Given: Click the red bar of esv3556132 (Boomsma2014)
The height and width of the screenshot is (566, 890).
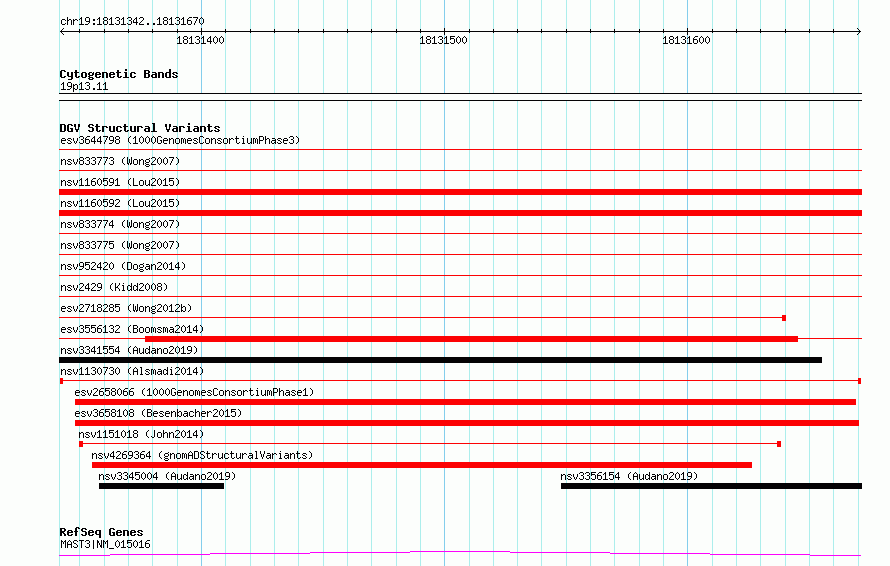Looking at the screenshot, I should pyautogui.click(x=471, y=339).
